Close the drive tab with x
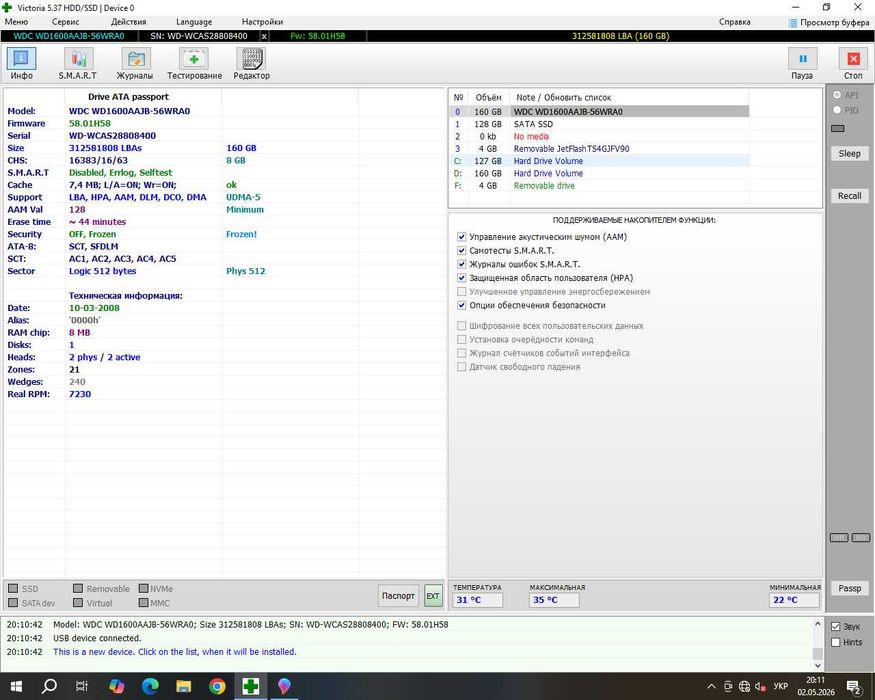This screenshot has width=875, height=700. (264, 36)
